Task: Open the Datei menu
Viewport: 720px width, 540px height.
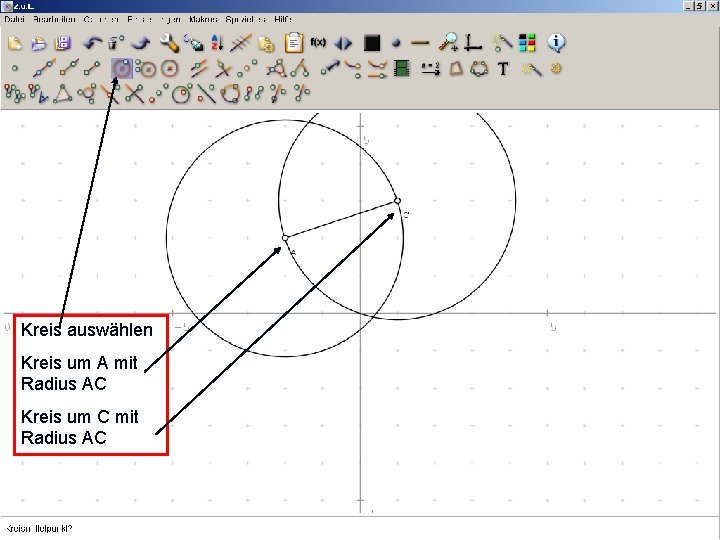Action: [x=14, y=19]
